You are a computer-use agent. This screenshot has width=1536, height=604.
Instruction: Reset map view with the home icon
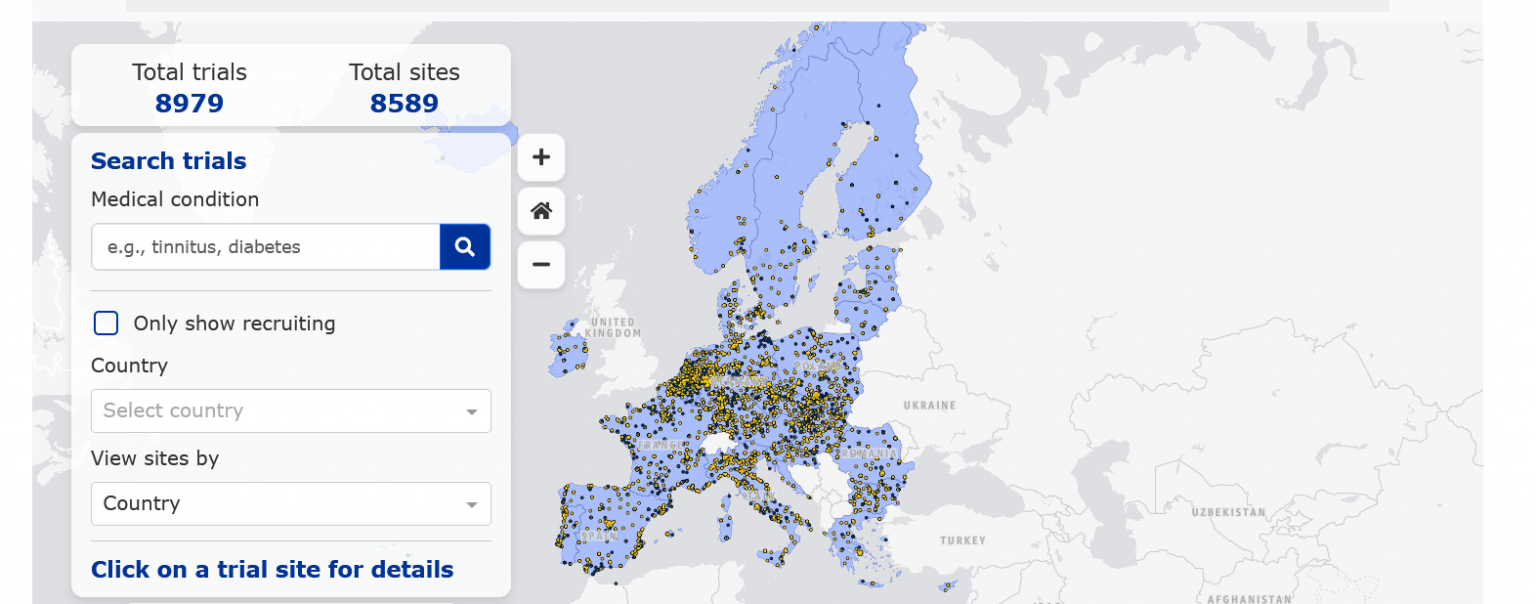[540, 211]
